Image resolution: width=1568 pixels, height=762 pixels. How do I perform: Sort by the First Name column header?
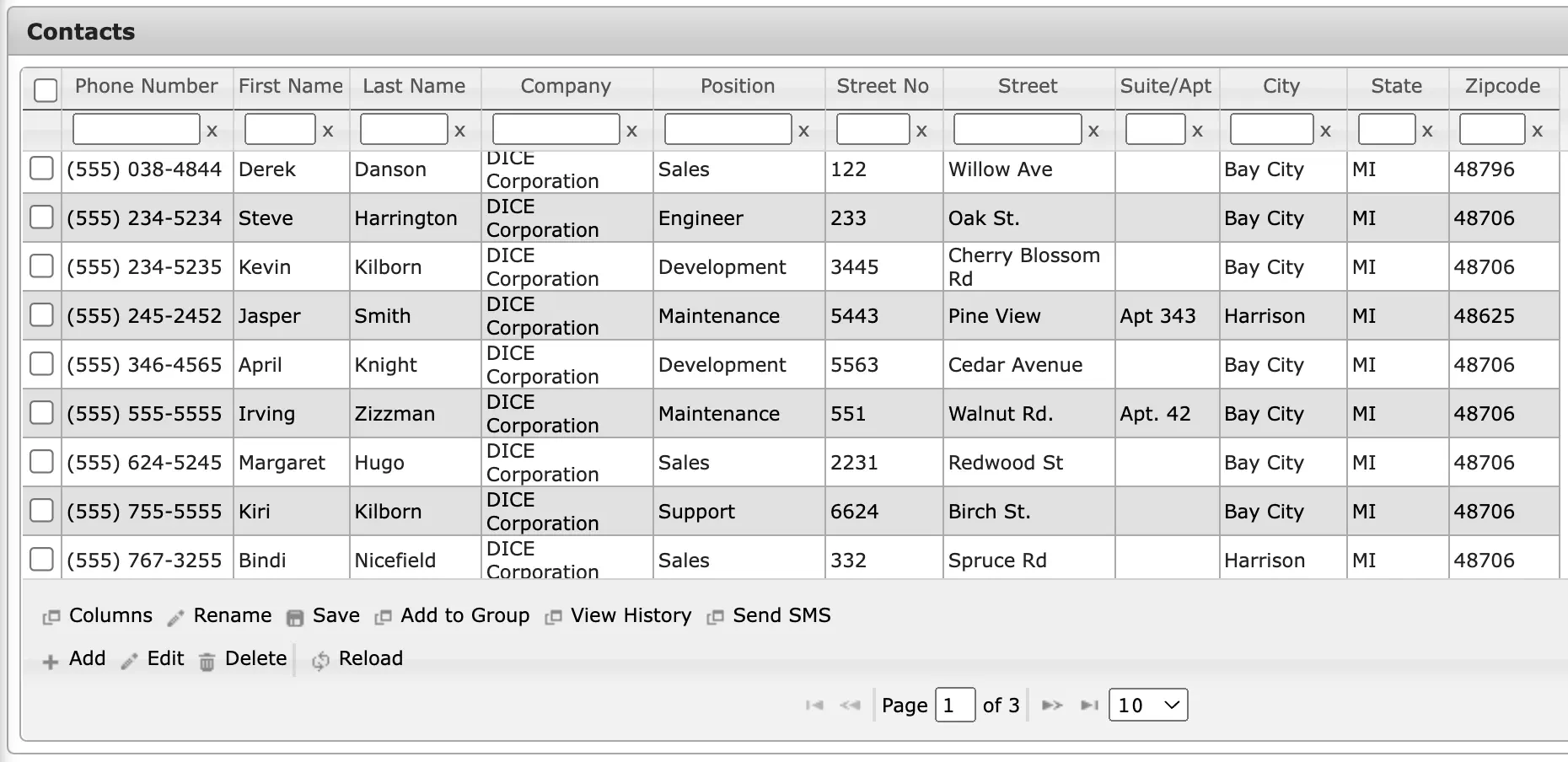click(291, 86)
